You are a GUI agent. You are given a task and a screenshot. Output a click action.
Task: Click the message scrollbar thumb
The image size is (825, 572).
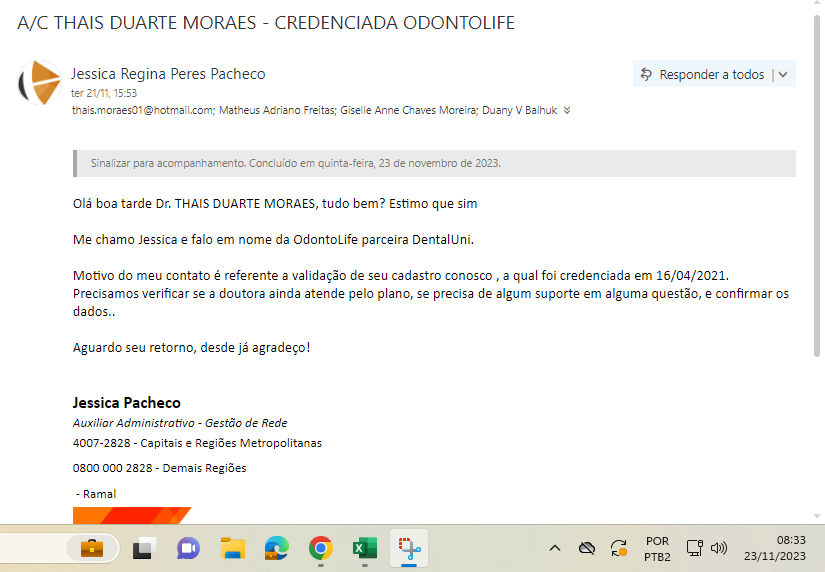tap(817, 184)
